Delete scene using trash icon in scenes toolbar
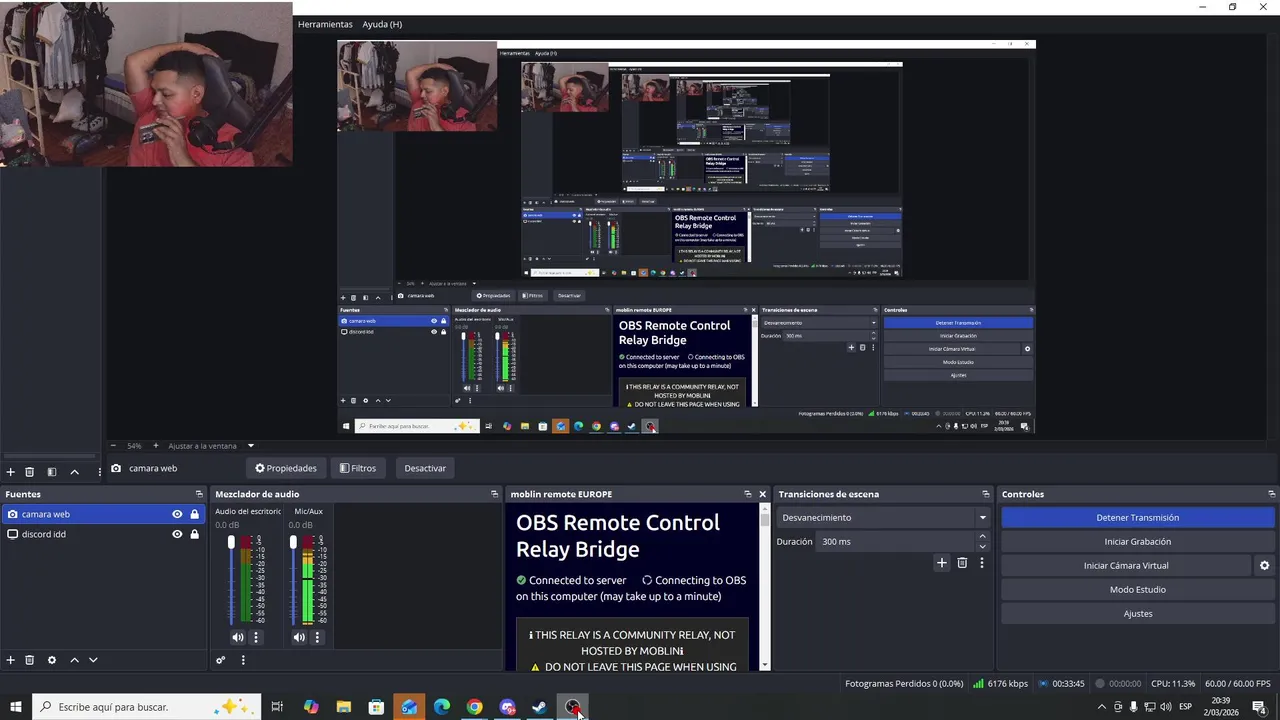The image size is (1280, 720). pos(30,472)
